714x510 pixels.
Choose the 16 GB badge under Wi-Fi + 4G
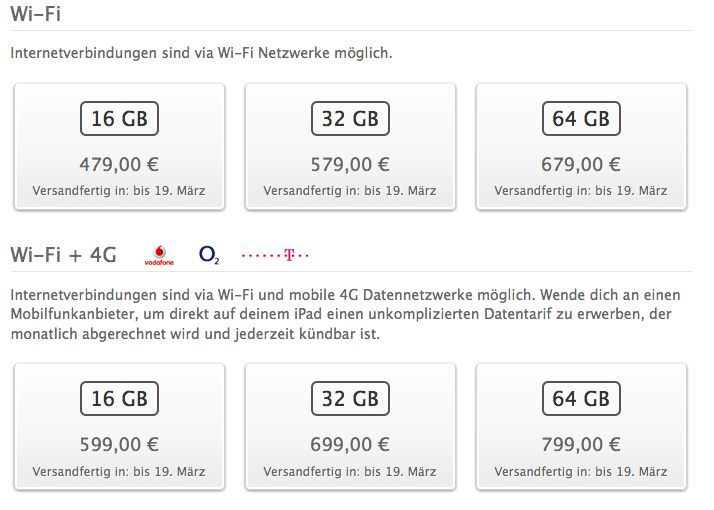119,399
